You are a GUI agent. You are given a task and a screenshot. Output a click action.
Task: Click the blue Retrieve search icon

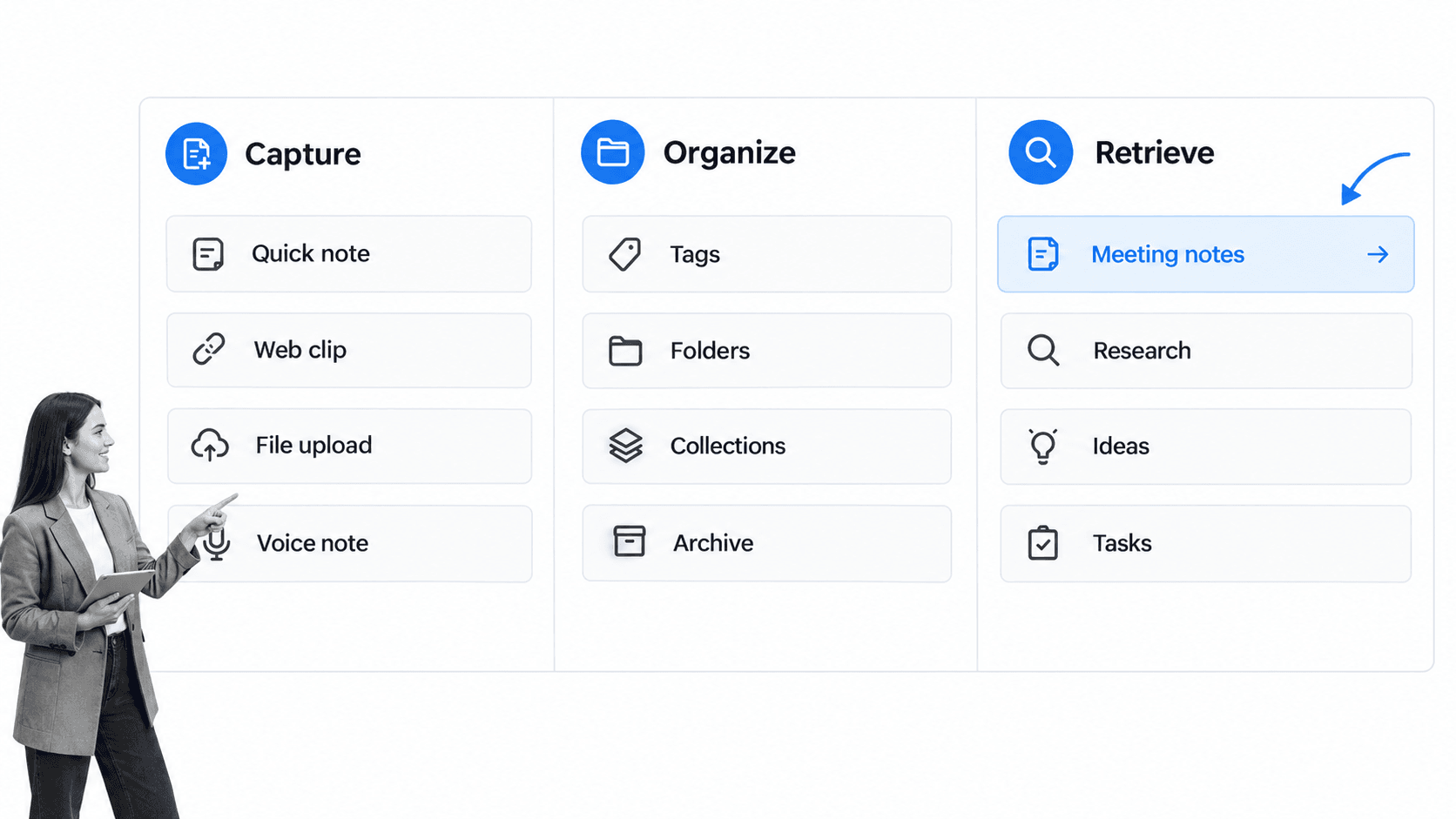tap(1041, 152)
